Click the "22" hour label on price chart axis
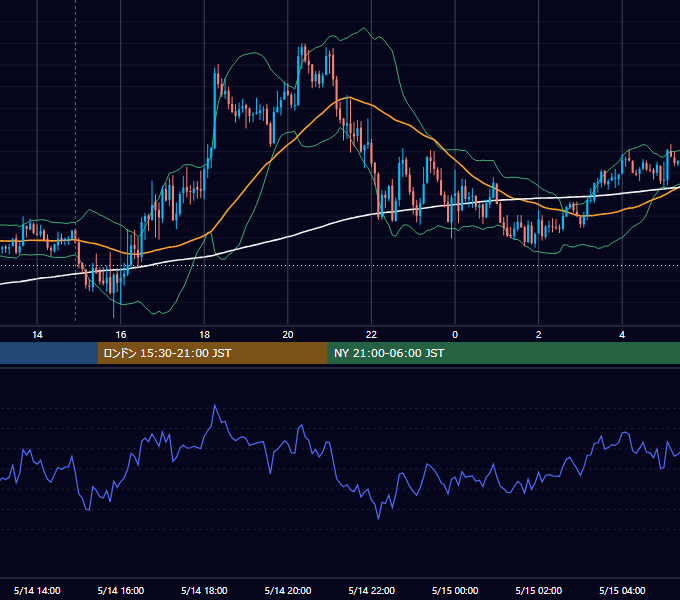 pos(372,335)
